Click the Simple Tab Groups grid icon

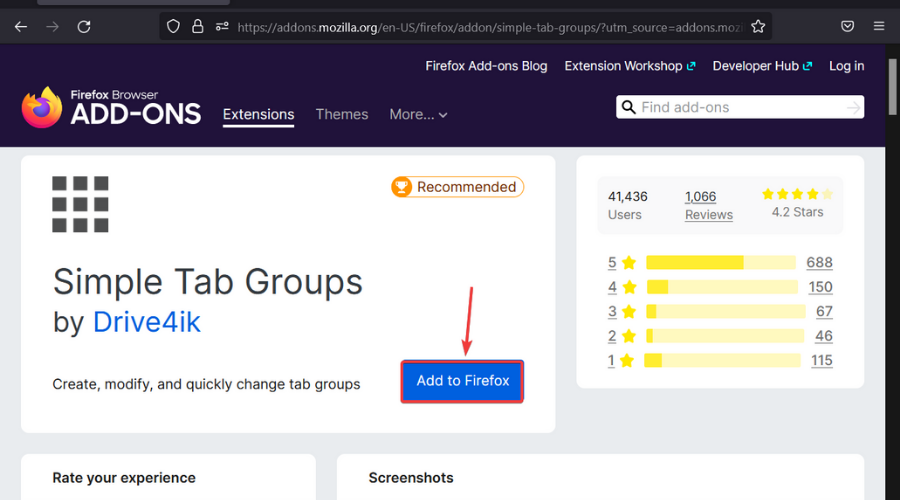pos(80,204)
